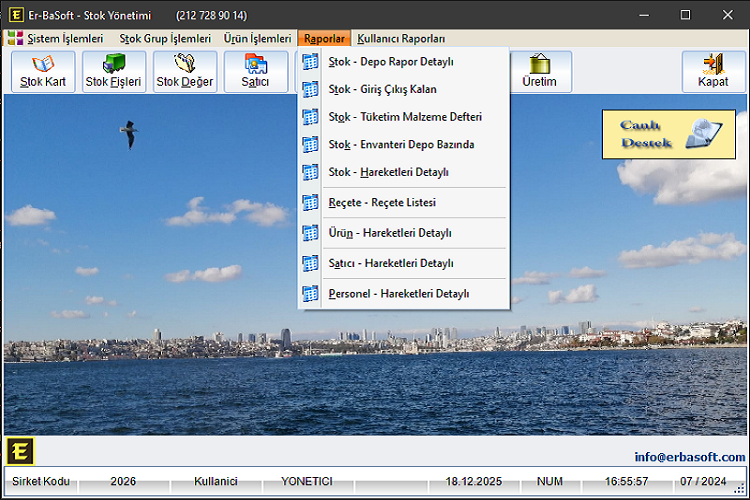Choose Stok - Giriş Çıkış Kalan report
Viewport: 750px width, 500px height.
point(382,89)
